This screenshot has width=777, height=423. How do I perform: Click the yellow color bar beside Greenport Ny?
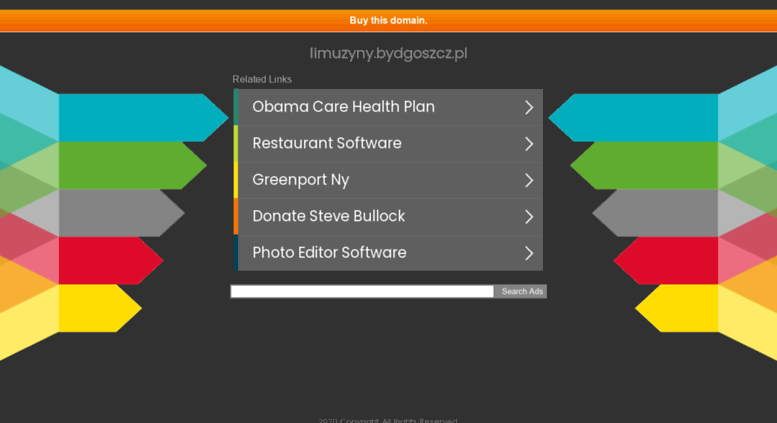click(236, 180)
